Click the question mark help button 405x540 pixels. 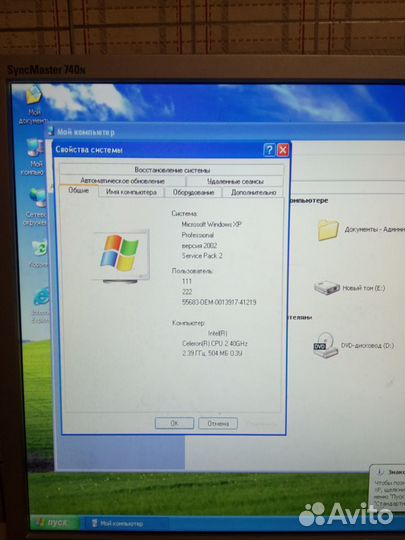[x=269, y=150]
